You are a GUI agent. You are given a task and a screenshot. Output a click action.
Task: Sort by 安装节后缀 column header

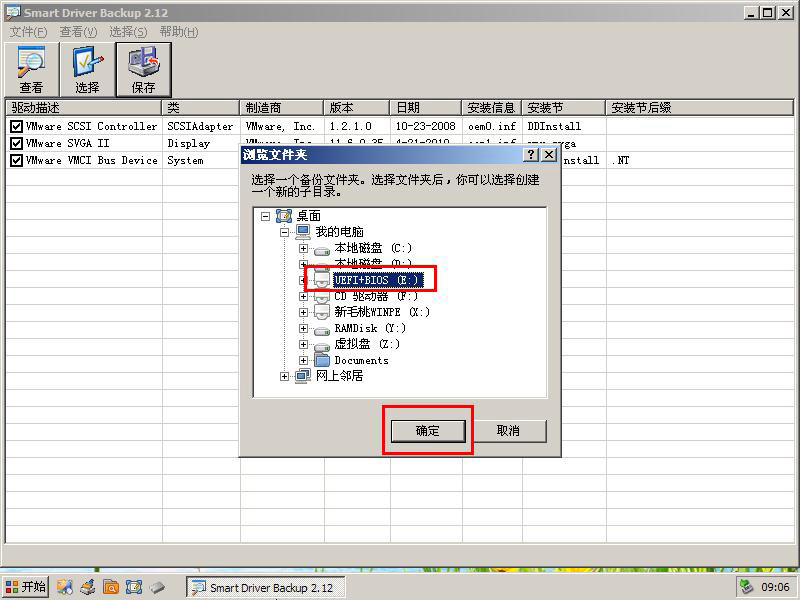[x=699, y=108]
